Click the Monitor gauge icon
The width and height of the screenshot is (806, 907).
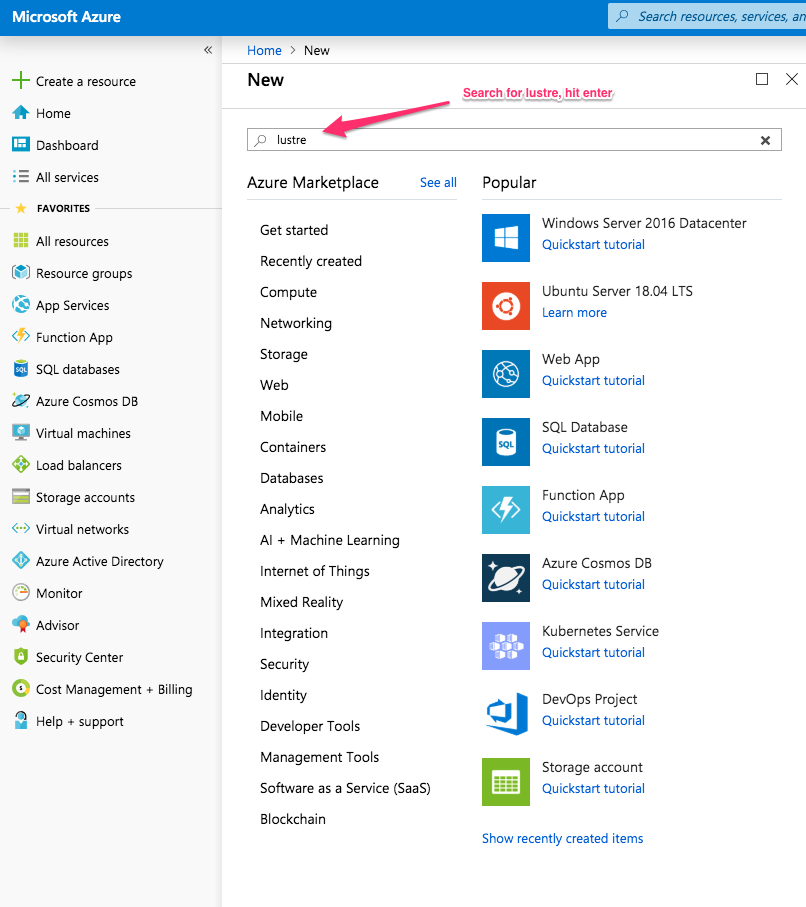click(21, 592)
